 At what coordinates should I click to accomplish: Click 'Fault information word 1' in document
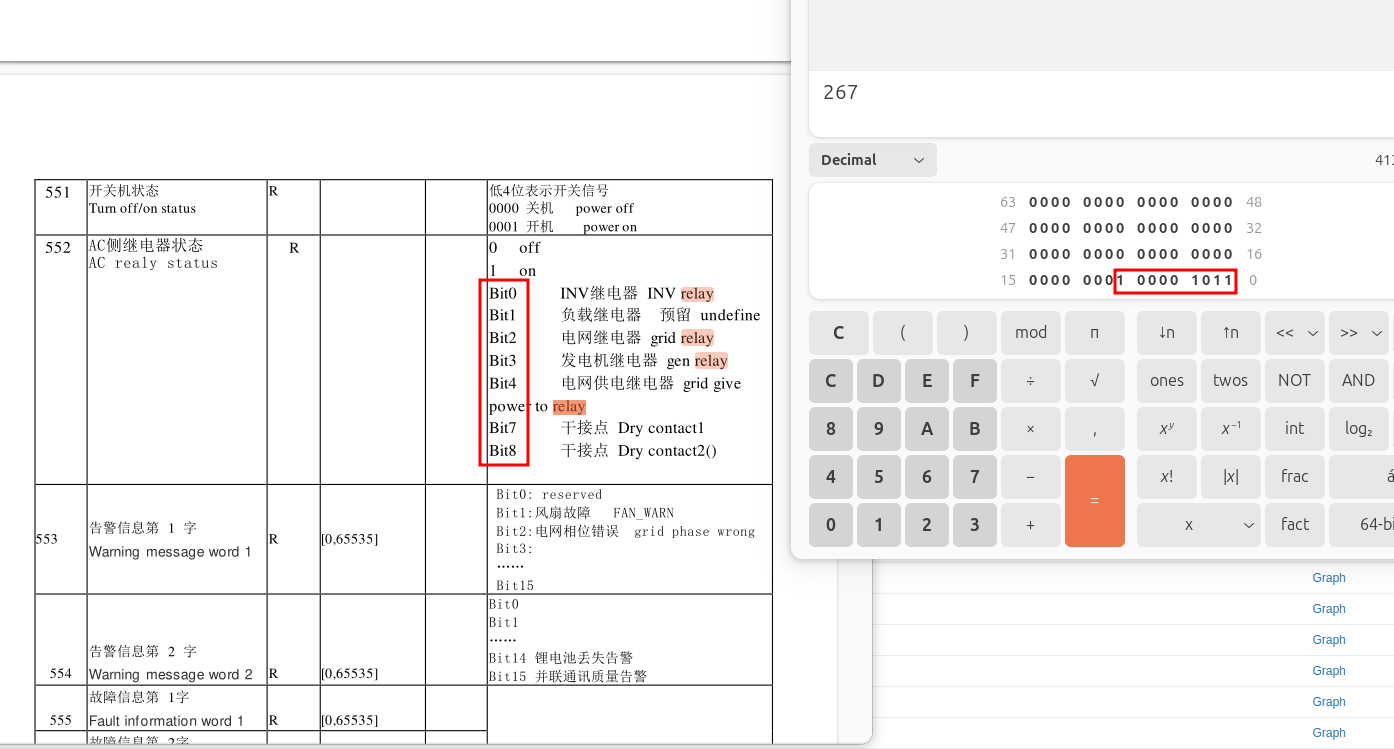click(x=166, y=721)
